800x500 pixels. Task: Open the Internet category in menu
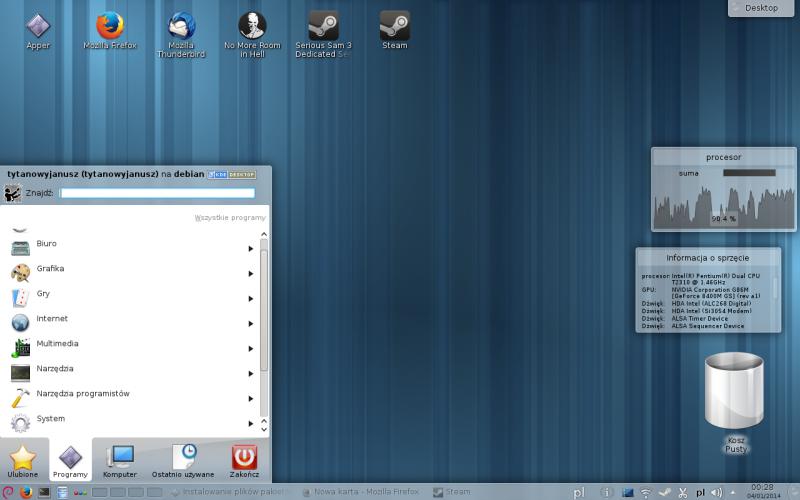pyautogui.click(x=52, y=319)
